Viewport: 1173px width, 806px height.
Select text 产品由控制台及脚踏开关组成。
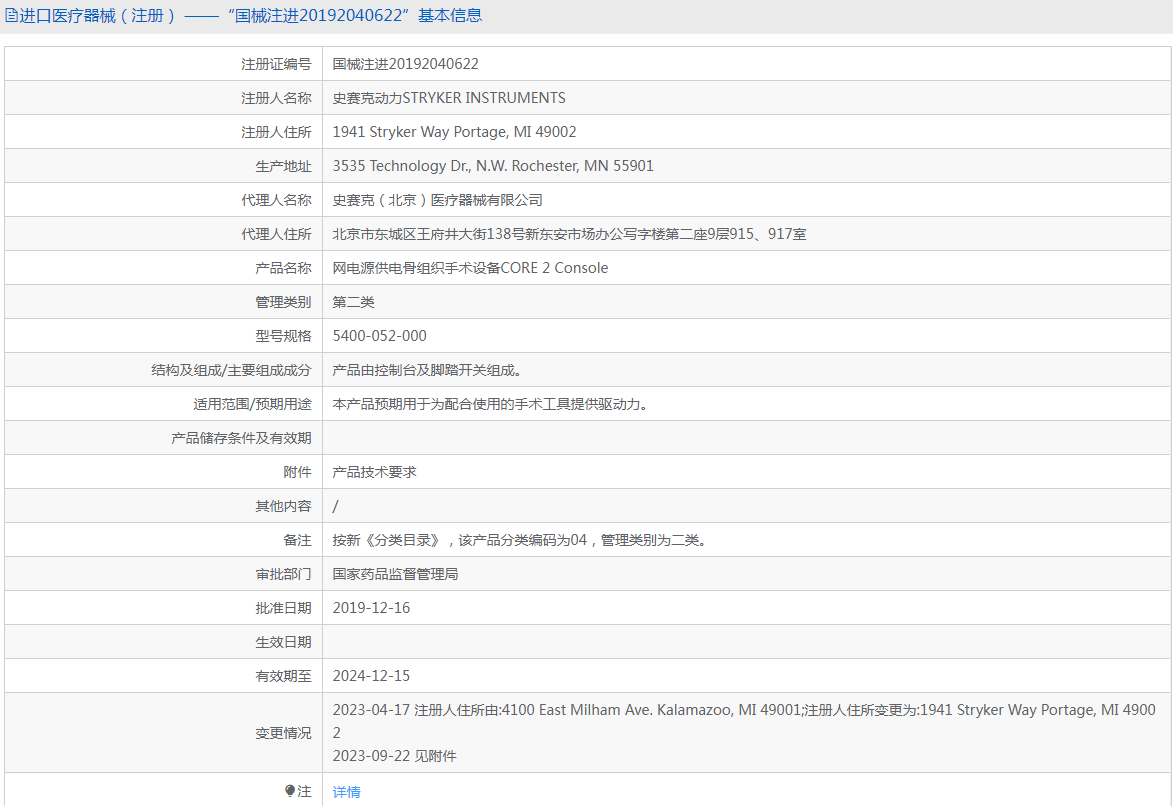click(x=427, y=370)
